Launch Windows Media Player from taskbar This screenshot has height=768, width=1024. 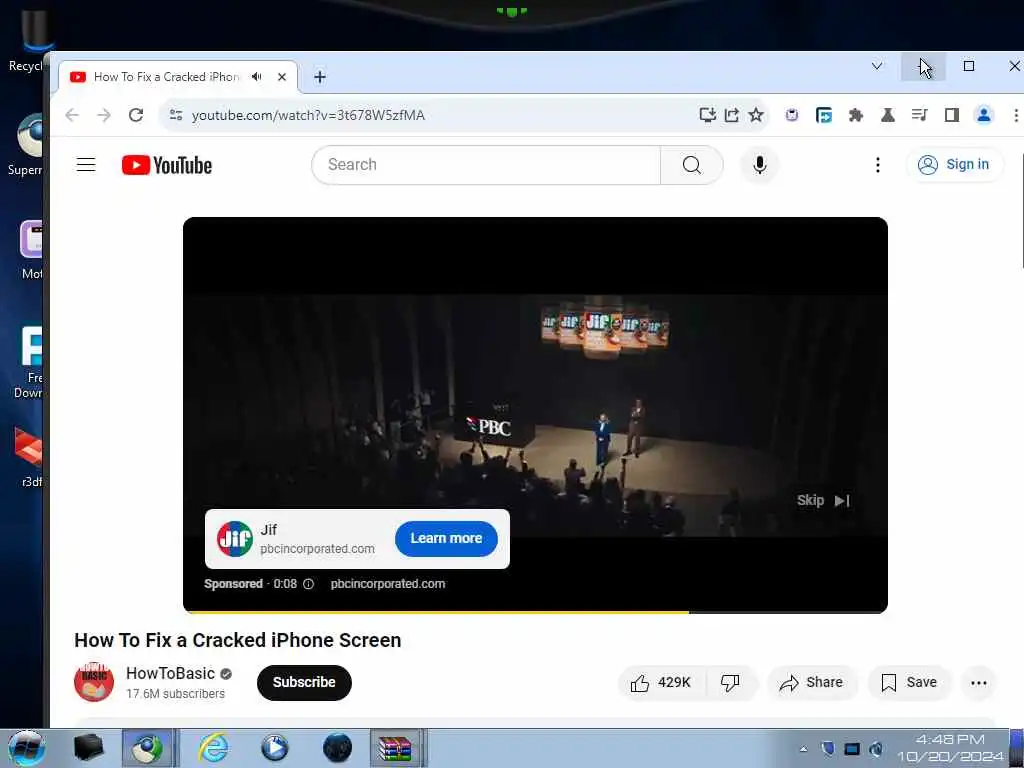click(x=274, y=748)
